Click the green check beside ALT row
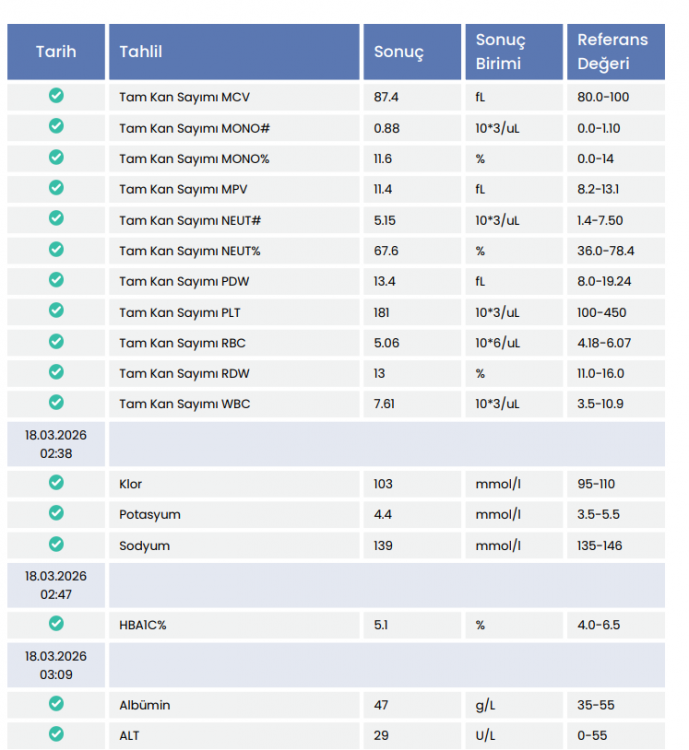This screenshot has height=750, width=689. pos(56,734)
